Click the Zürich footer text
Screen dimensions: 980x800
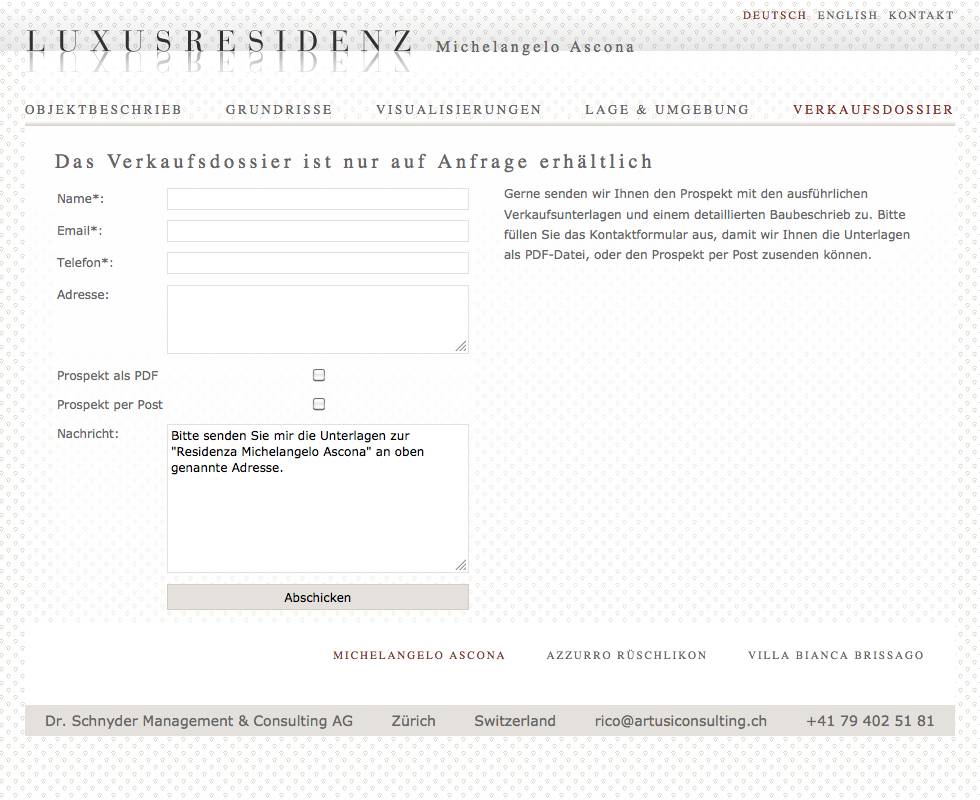(413, 721)
